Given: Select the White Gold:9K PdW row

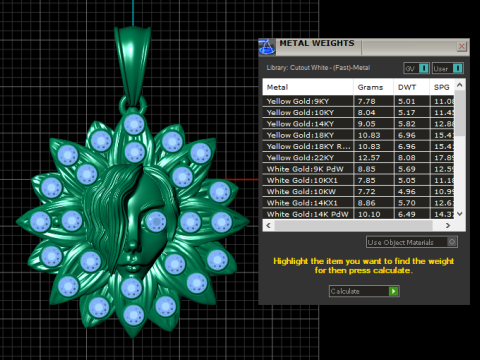Looking at the screenshot, I should [358, 169].
